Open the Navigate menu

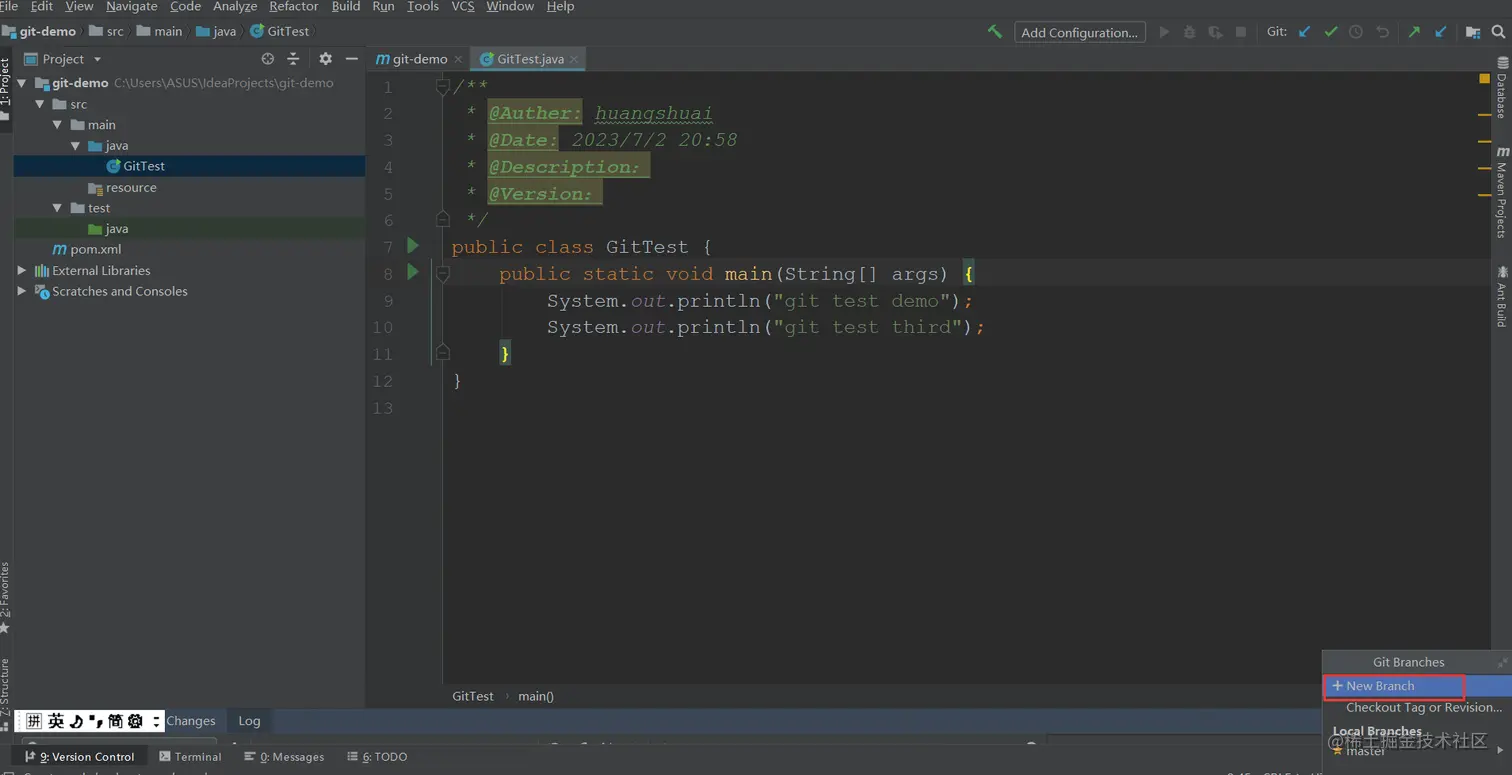tap(132, 6)
